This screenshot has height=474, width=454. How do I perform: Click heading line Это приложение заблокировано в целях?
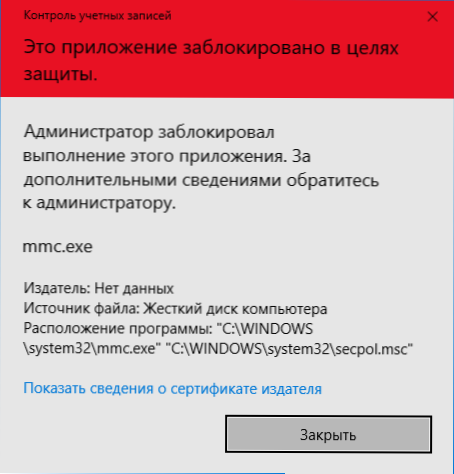(211, 48)
